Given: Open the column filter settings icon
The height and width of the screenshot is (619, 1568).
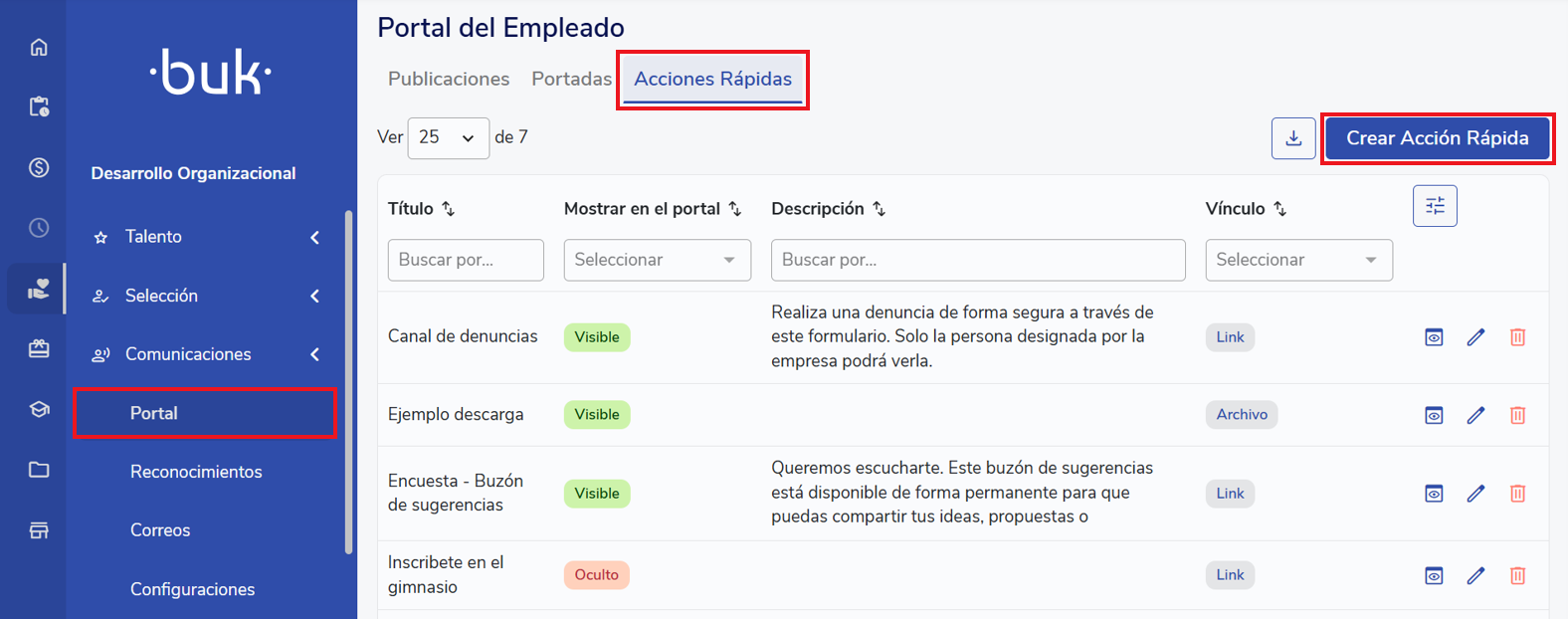Looking at the screenshot, I should 1435,206.
